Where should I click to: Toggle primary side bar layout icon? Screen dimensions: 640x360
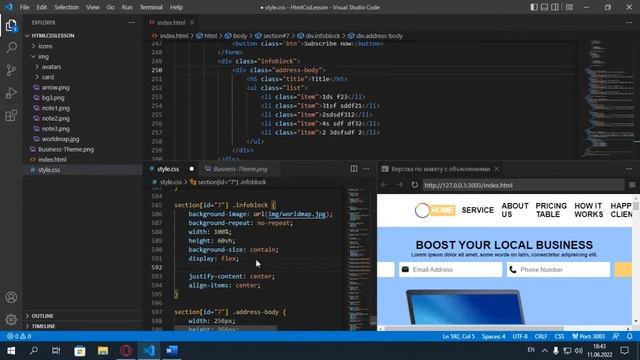click(x=534, y=7)
